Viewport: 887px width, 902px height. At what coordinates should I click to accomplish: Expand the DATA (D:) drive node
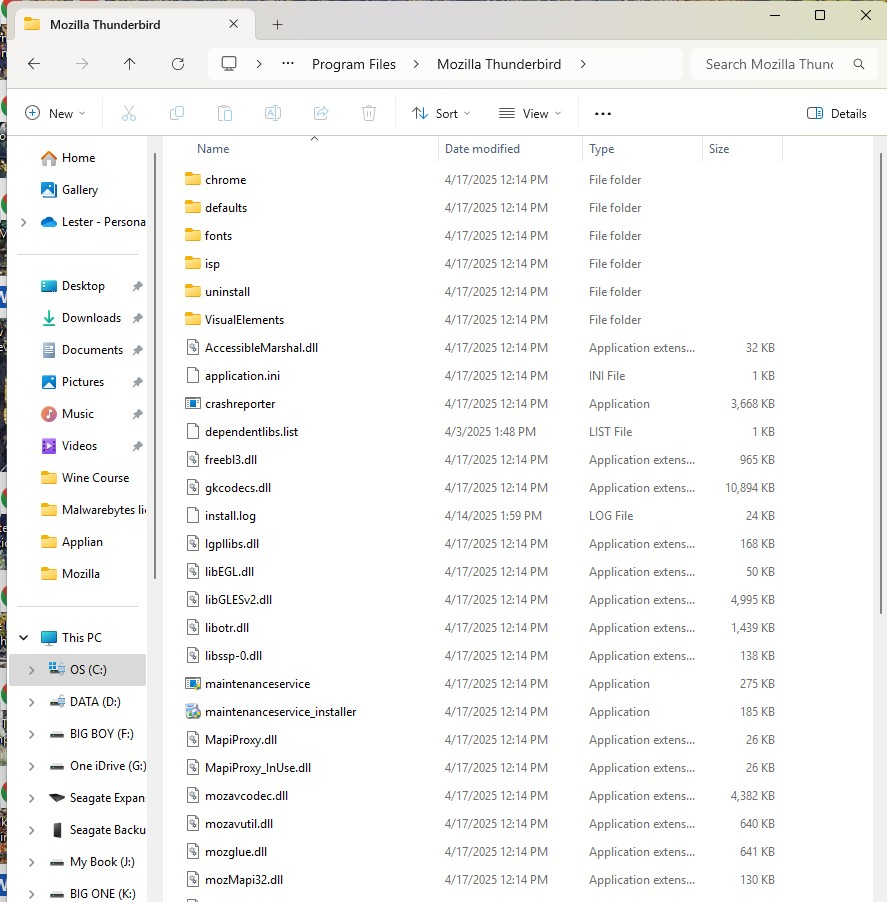32,702
